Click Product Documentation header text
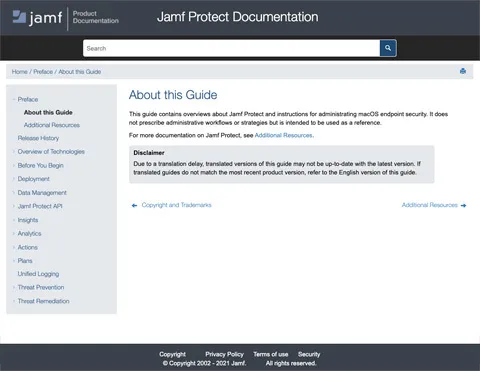Viewport: 480px width, 371px height. click(x=96, y=17)
